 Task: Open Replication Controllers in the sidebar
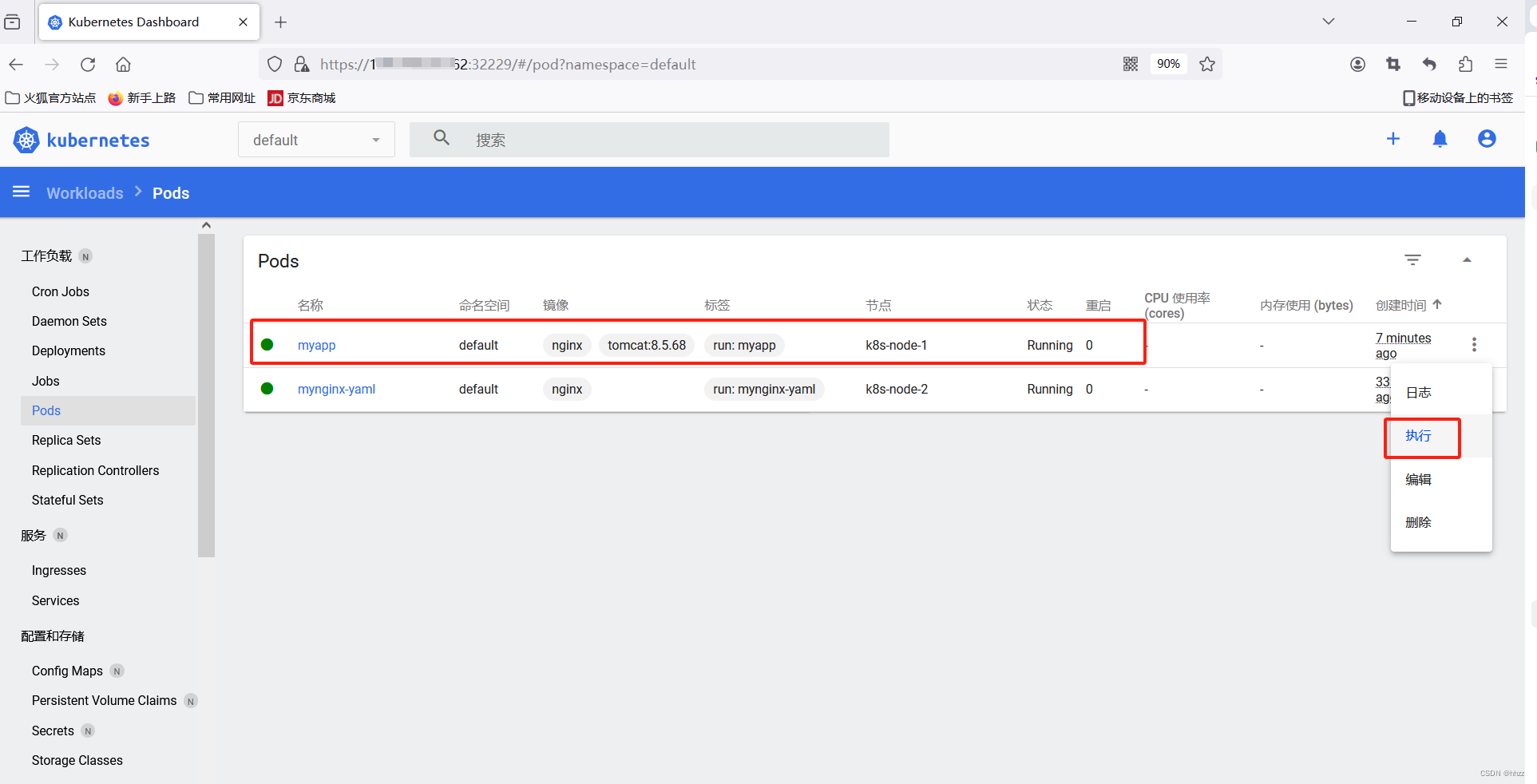click(x=95, y=470)
